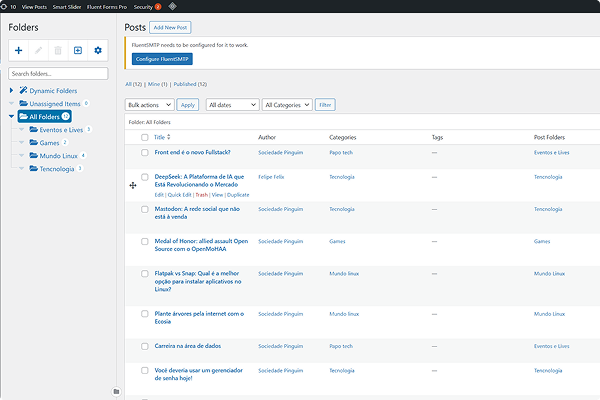Click the drag handle beside DeepSeek post

coord(132,185)
